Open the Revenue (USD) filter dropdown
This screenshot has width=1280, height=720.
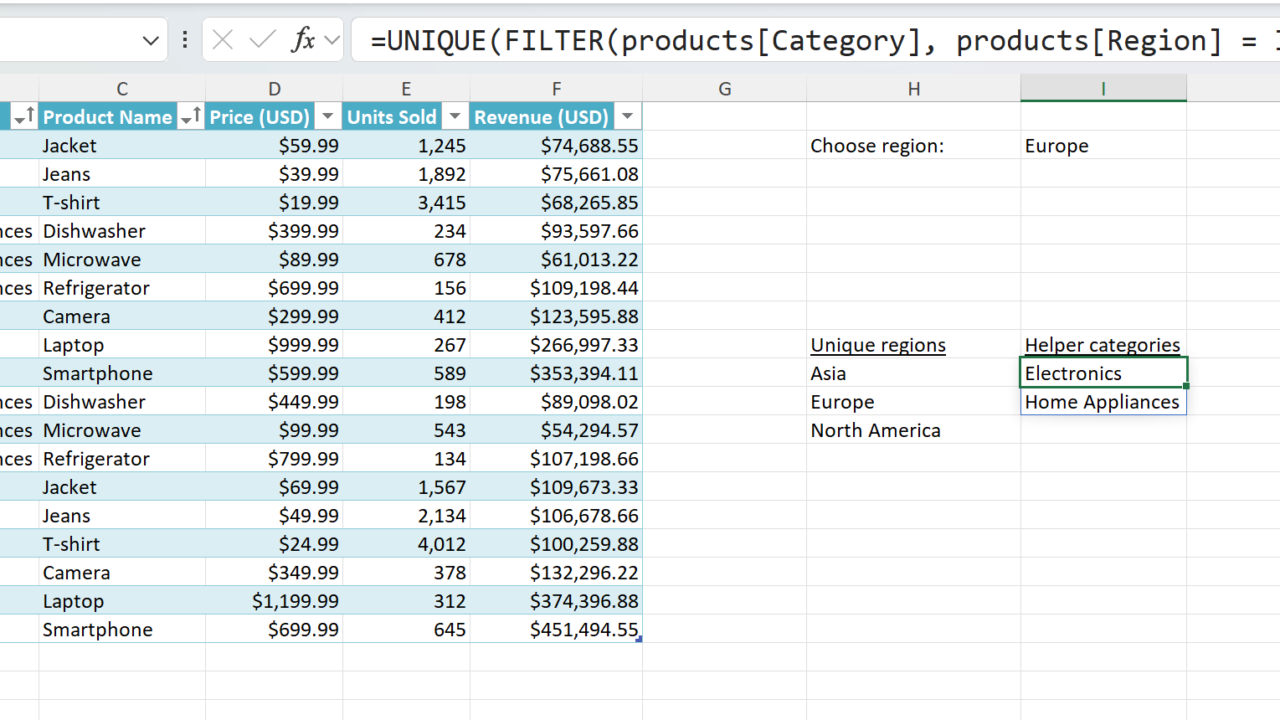627,117
